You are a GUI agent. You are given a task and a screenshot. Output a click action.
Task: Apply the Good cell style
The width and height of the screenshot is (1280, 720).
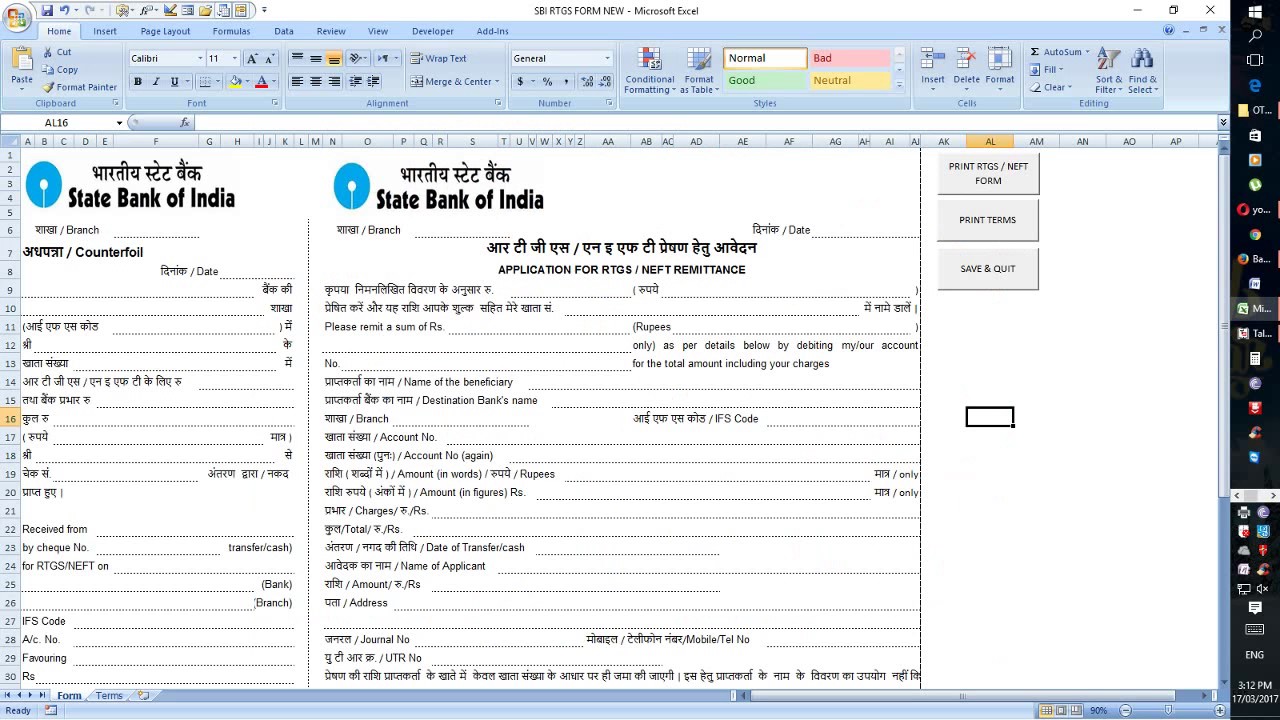pos(765,81)
